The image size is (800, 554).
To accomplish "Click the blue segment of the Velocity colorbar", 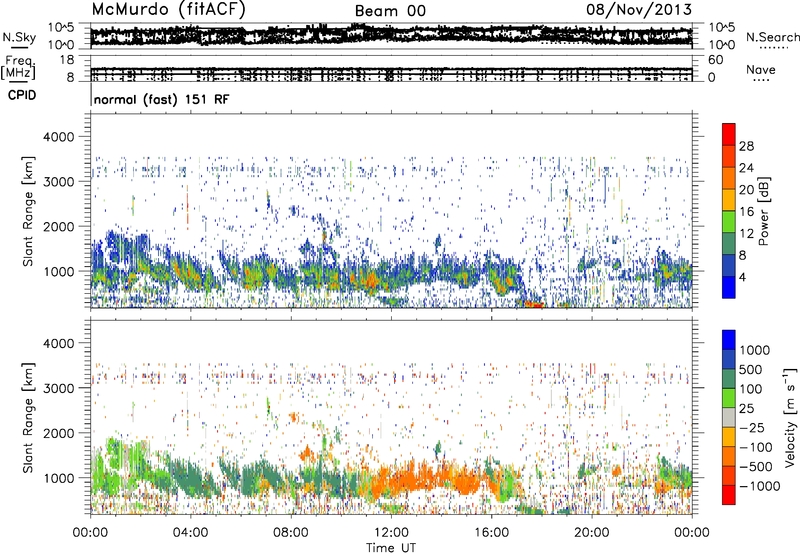I will click(x=729, y=340).
